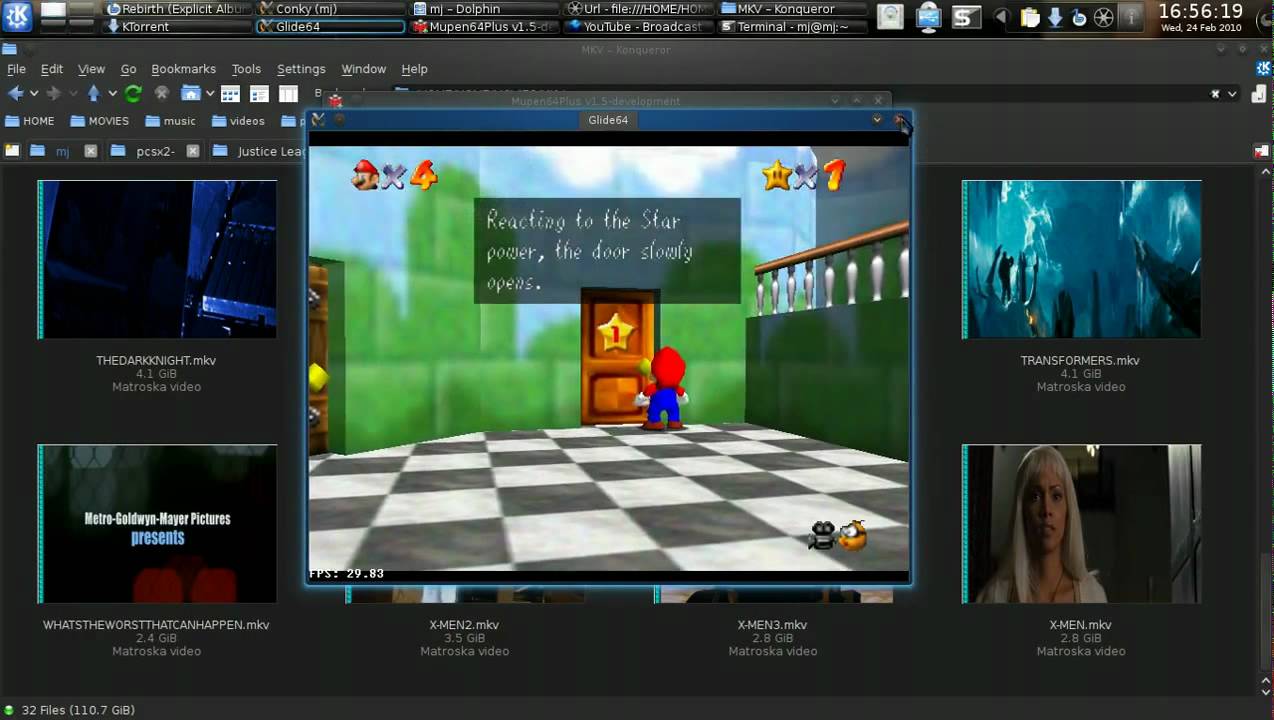Open the Glide64 window shade dropdown arrow
The width and height of the screenshot is (1274, 720).
click(877, 120)
